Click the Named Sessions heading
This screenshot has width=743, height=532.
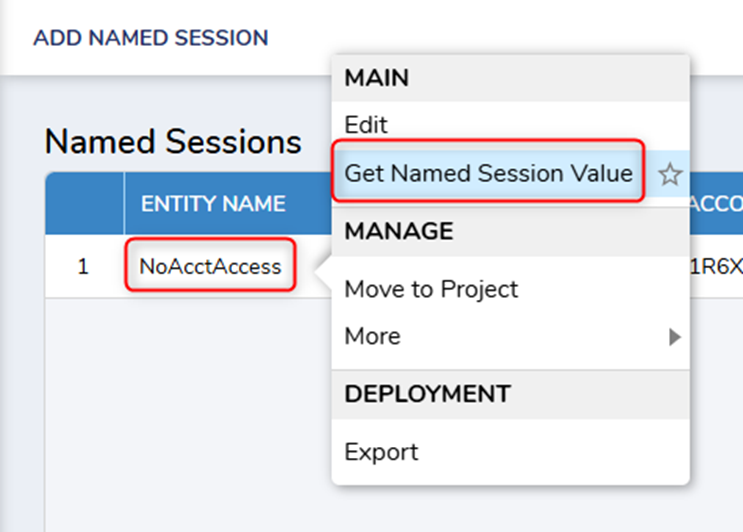(173, 142)
